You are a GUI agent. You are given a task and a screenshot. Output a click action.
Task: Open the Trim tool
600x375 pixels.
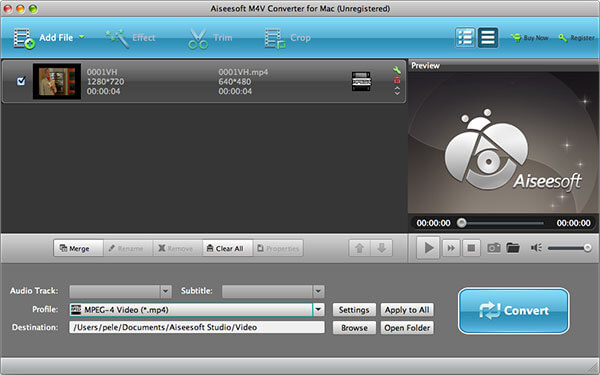pos(210,38)
